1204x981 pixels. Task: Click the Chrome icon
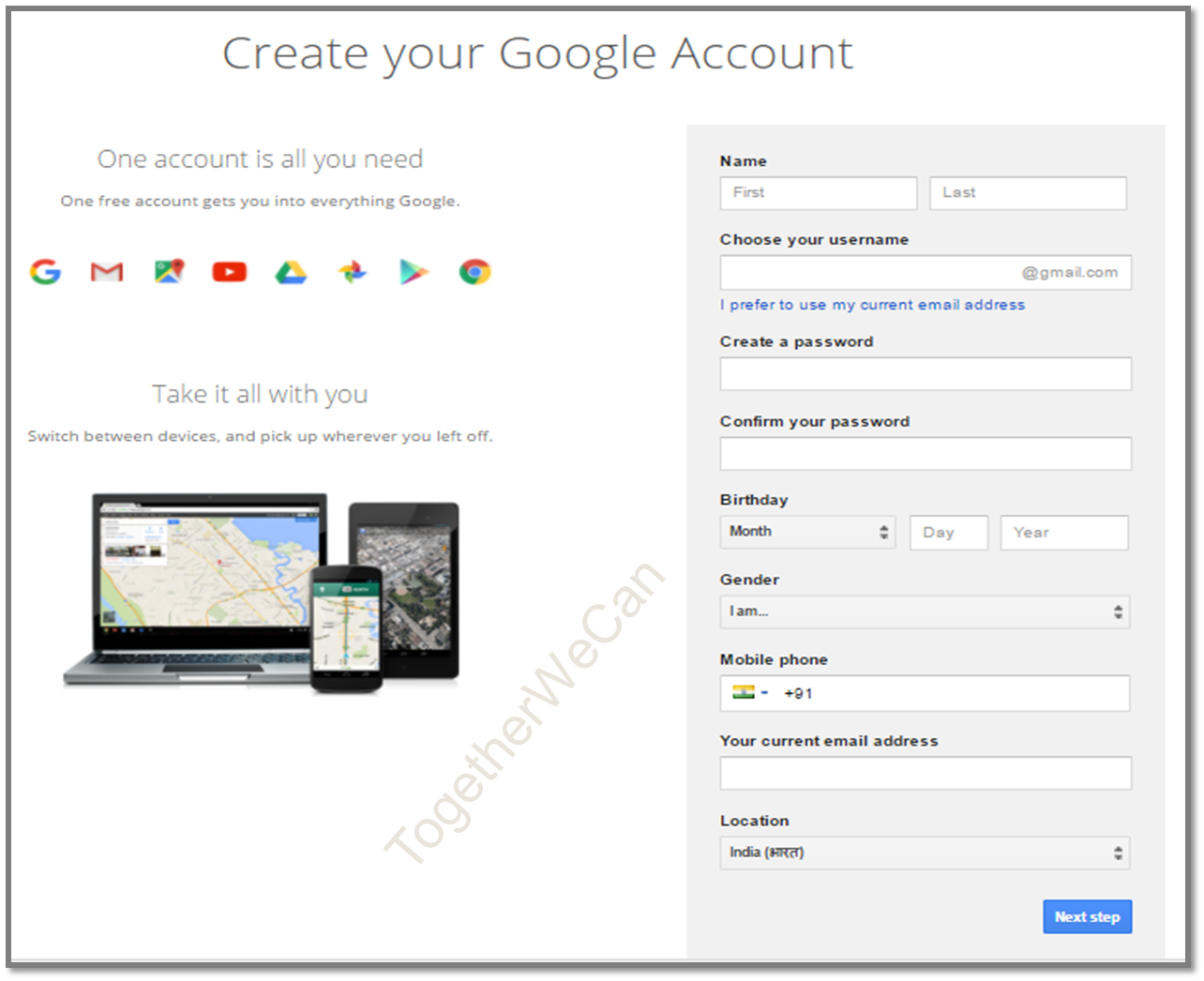[x=474, y=272]
